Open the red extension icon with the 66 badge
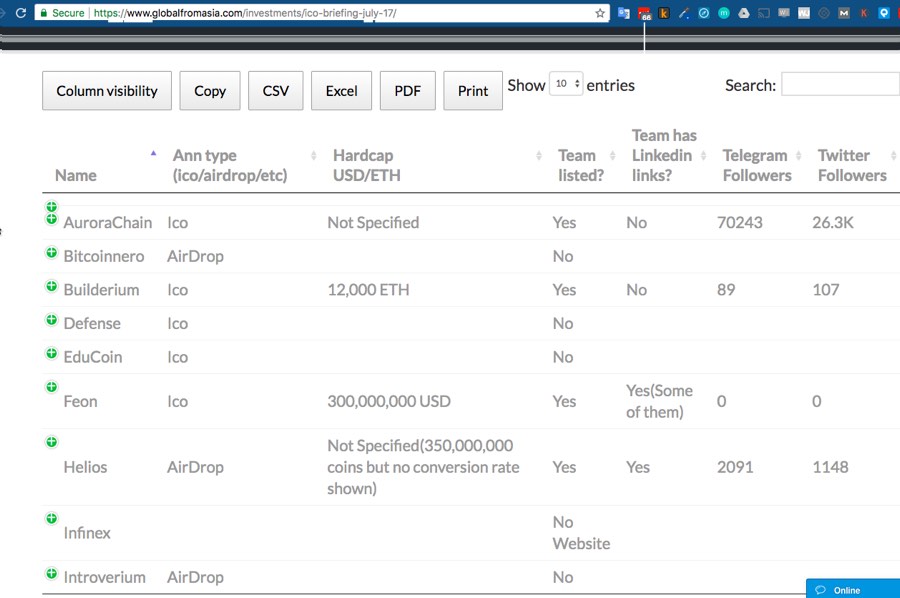 [x=644, y=13]
